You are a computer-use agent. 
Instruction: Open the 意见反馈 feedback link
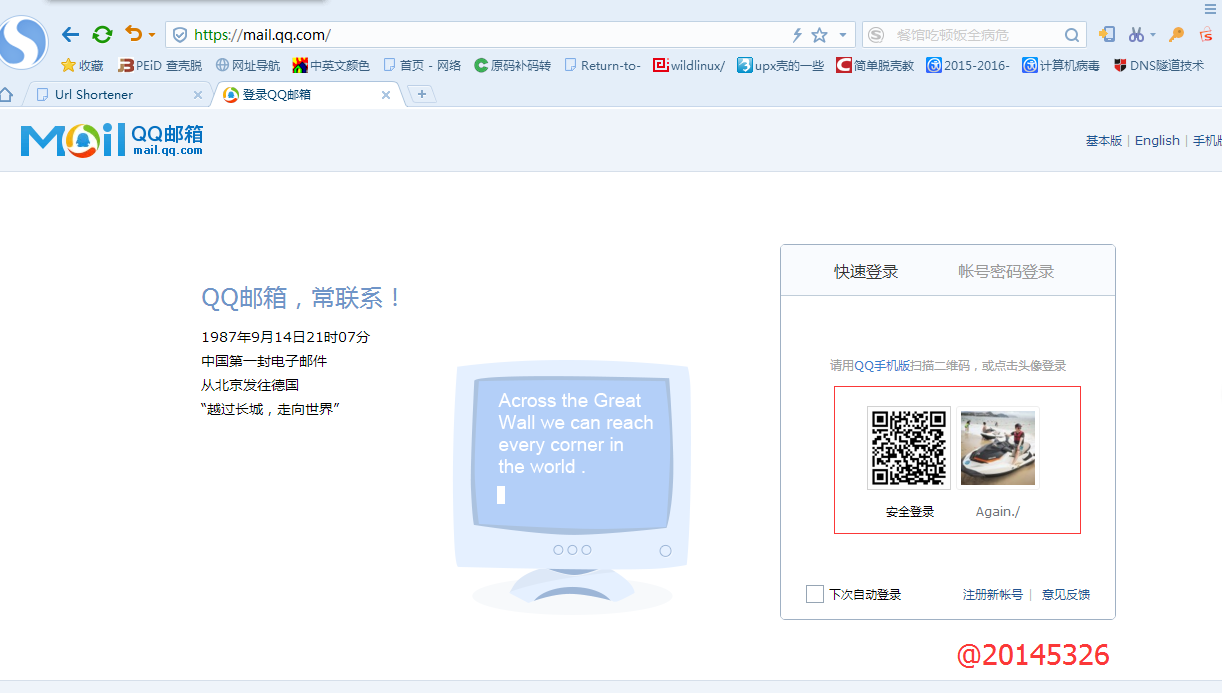pos(1066,594)
